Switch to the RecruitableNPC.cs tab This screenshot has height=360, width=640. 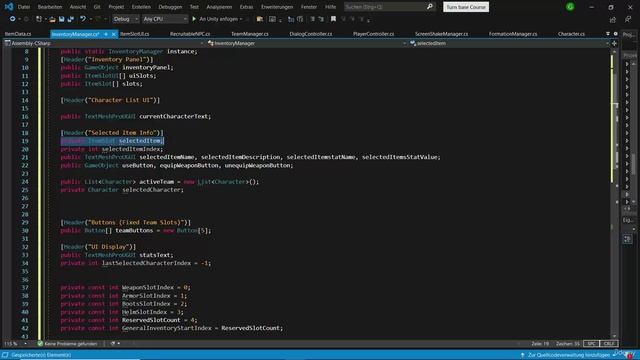click(190, 34)
